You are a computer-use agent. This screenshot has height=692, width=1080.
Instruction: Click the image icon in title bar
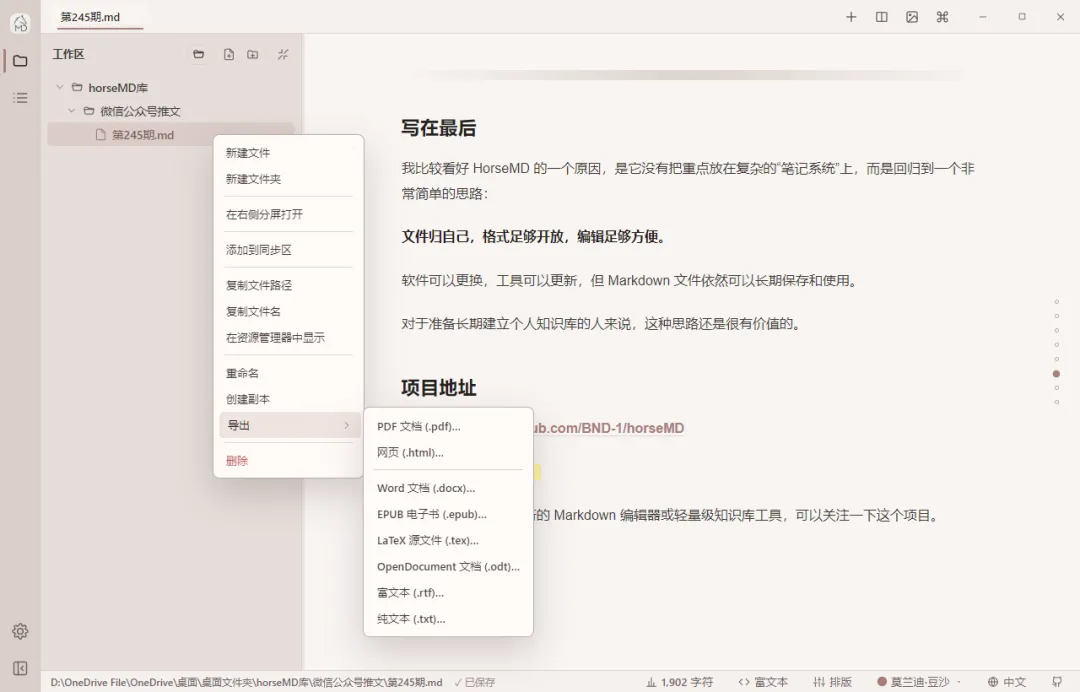[x=912, y=17]
